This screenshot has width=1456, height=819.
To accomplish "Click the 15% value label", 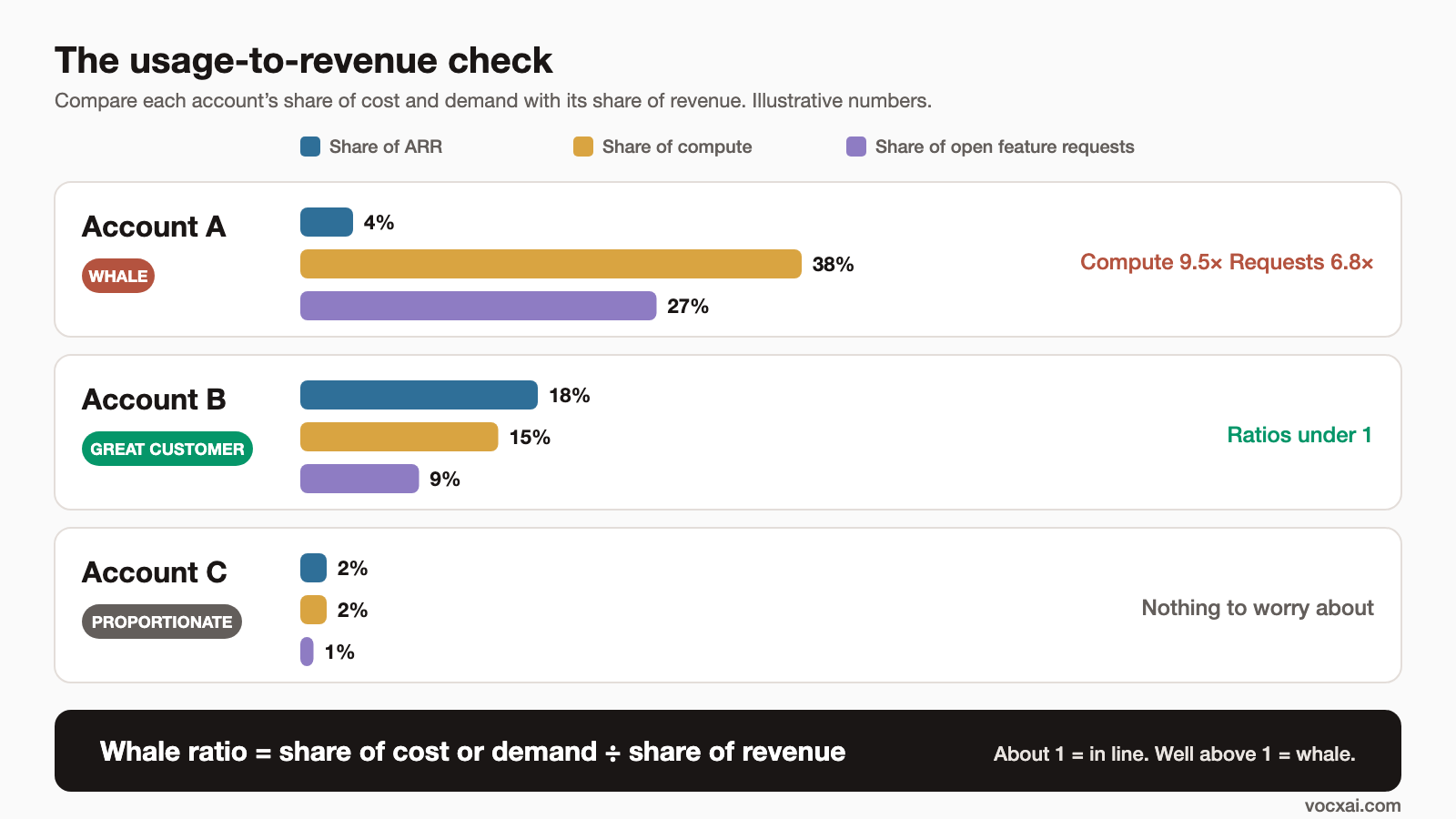I will pos(530,438).
